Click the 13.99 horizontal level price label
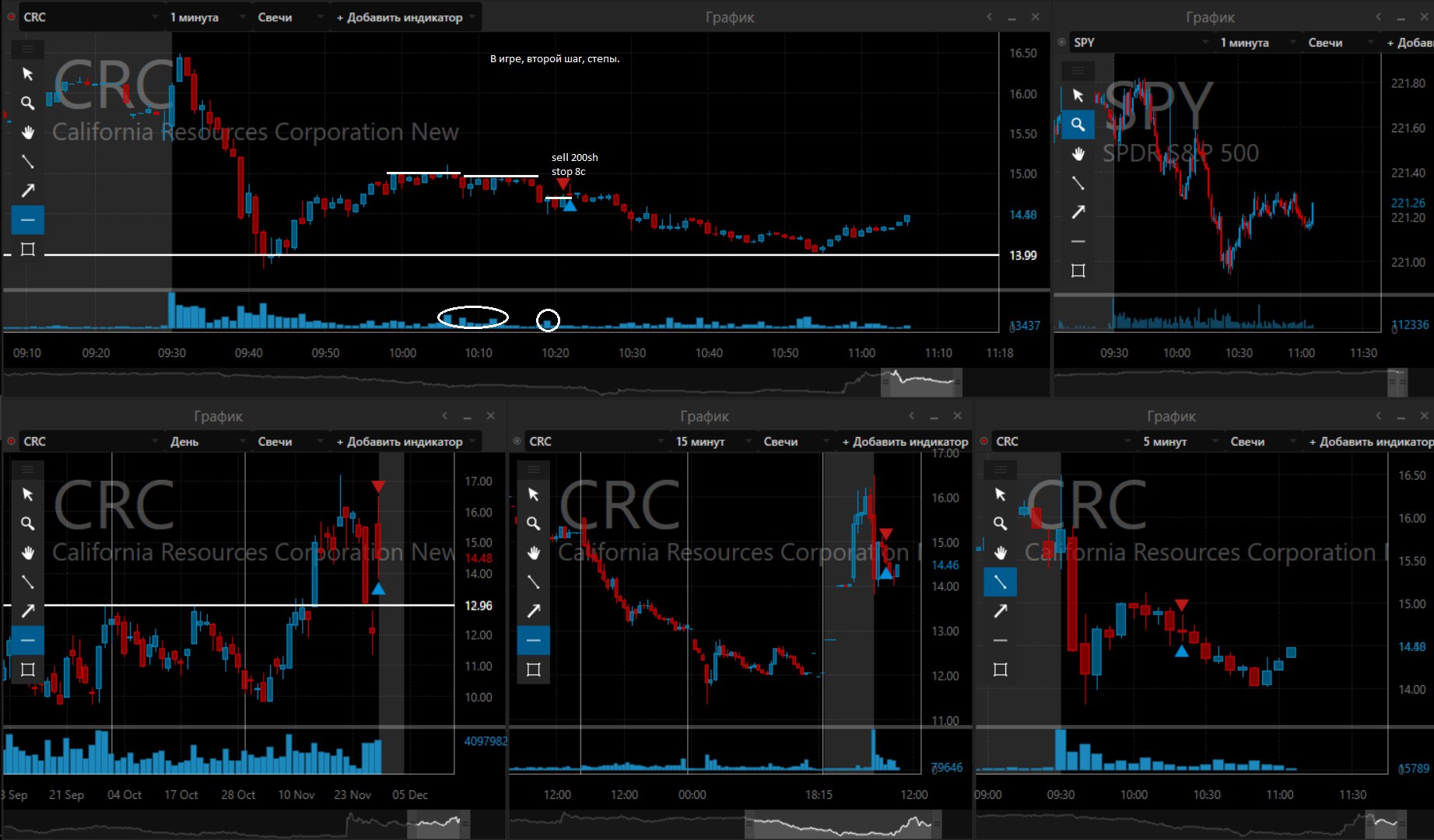1434x840 pixels. 1022,255
